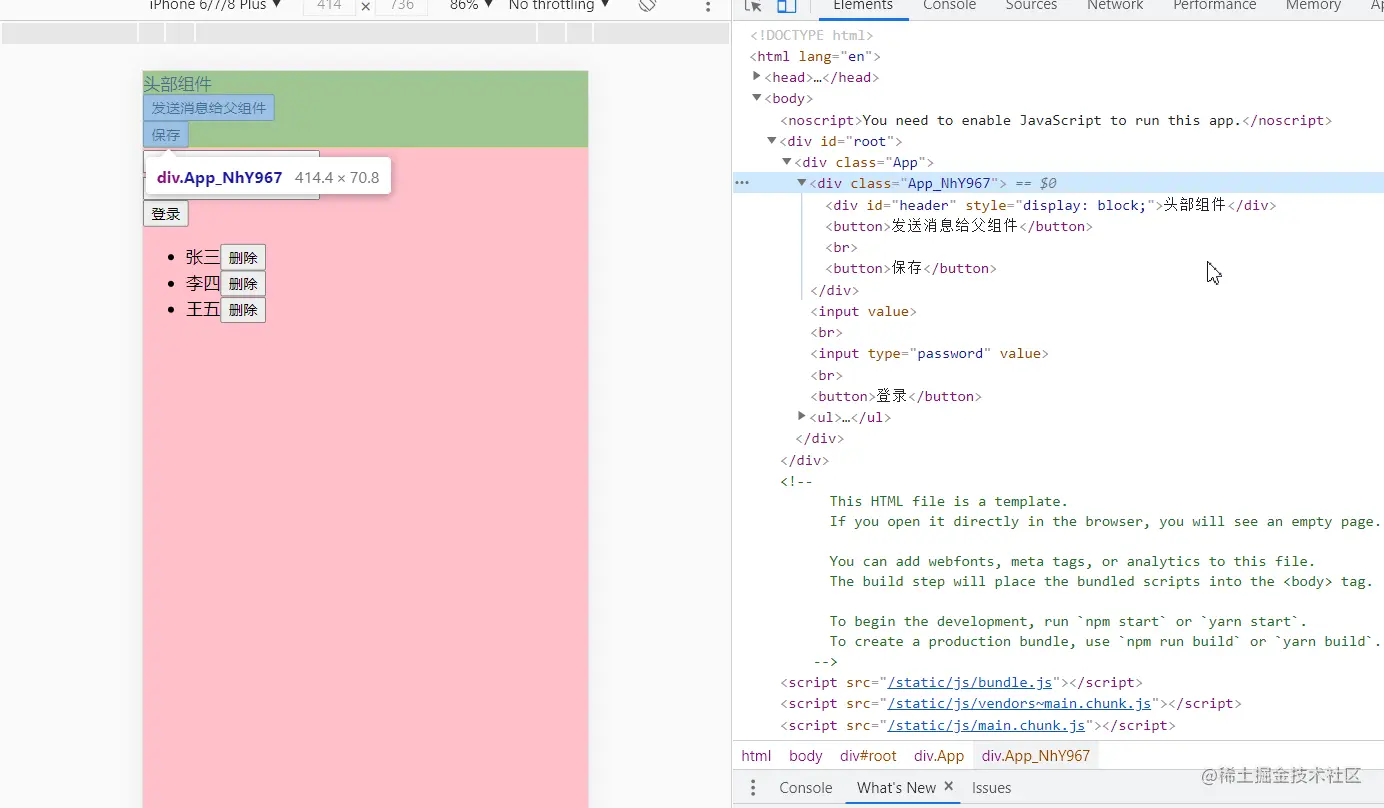Viewport: 1384px width, 808px height.
Task: Open the Network panel tab
Action: coord(1115,5)
